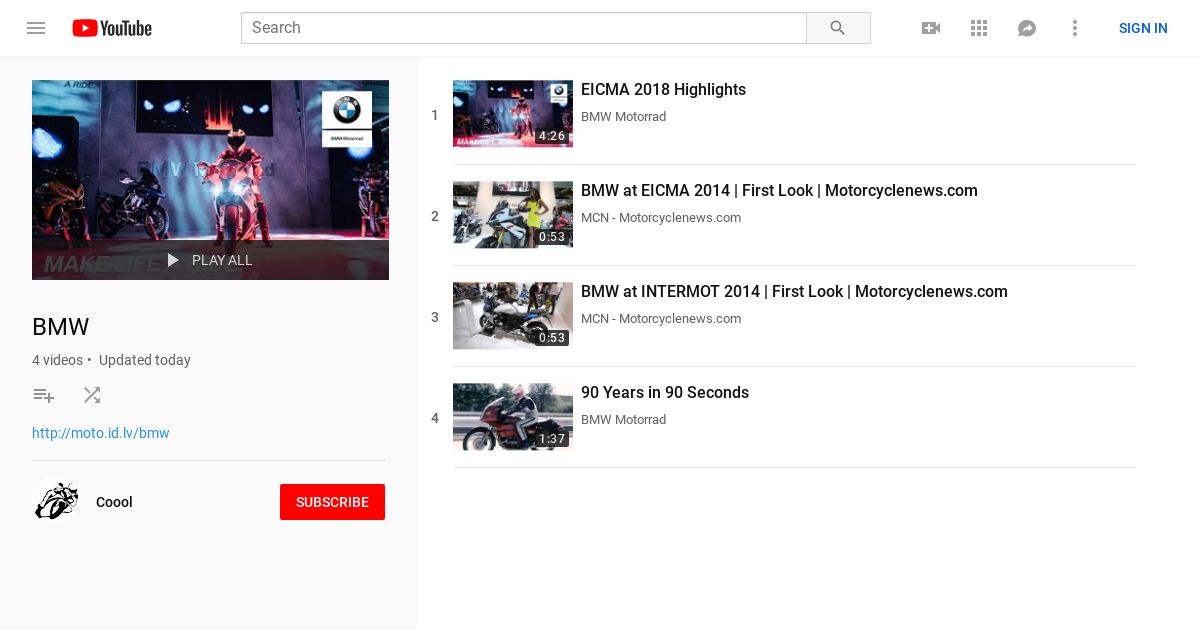Screen dimensions: 1200x630
Task: Save playlist with add-to-library icon
Action: pyautogui.click(x=43, y=395)
